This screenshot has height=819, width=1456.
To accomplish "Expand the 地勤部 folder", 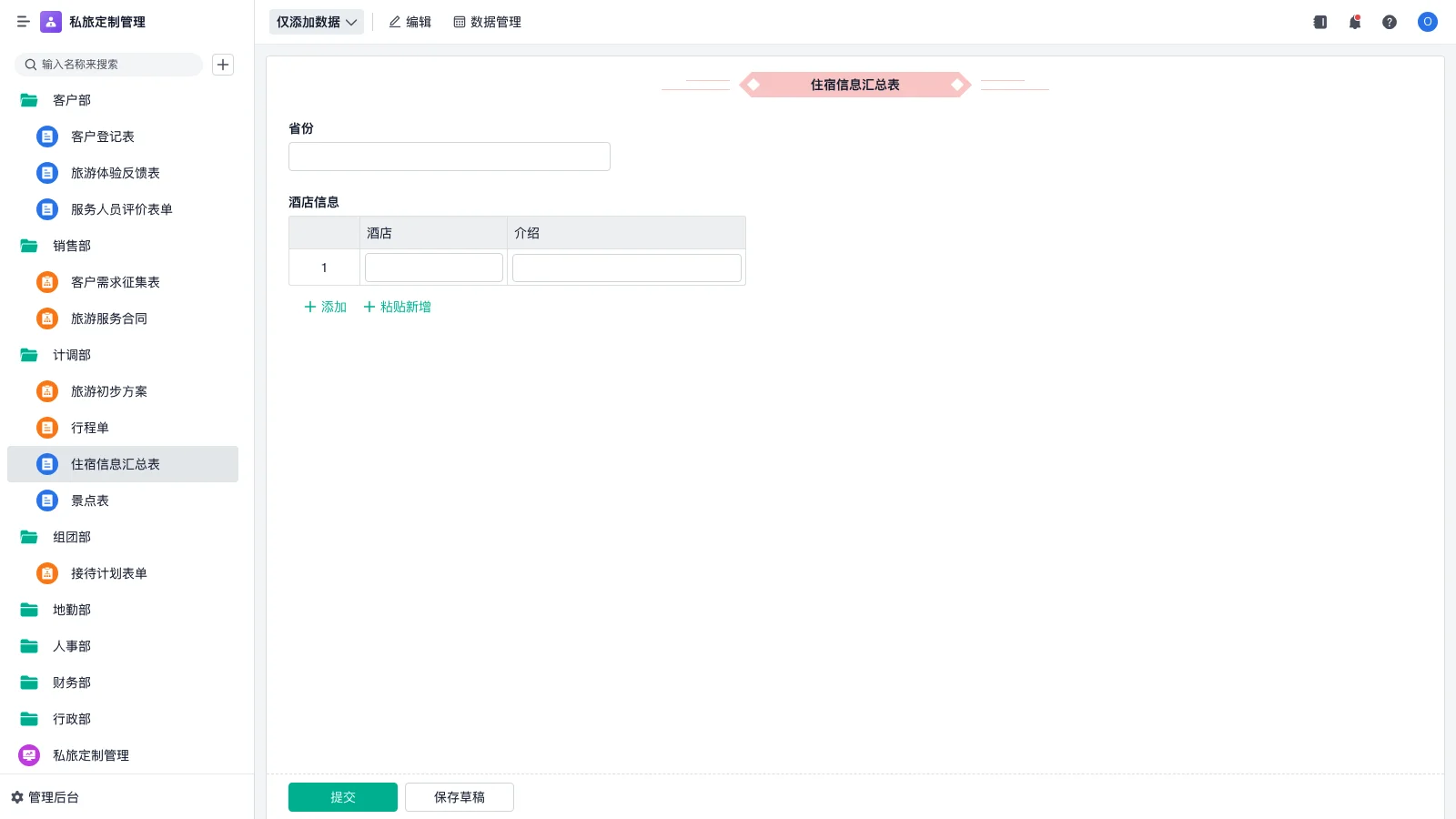I will pos(29,610).
